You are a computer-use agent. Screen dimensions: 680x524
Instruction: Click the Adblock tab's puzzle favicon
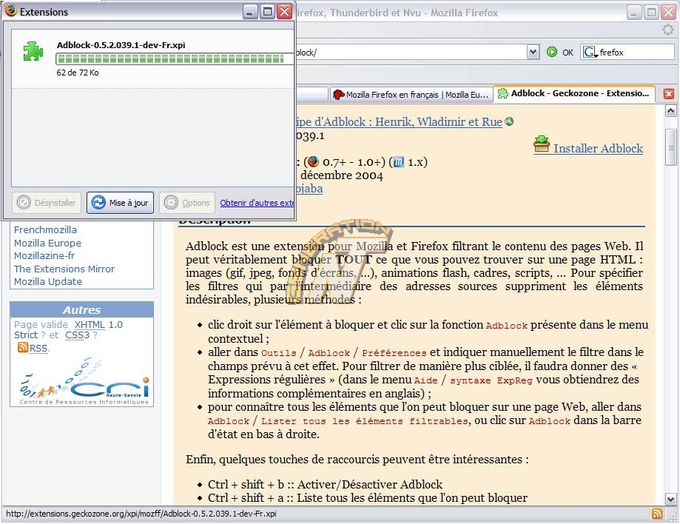(503, 93)
